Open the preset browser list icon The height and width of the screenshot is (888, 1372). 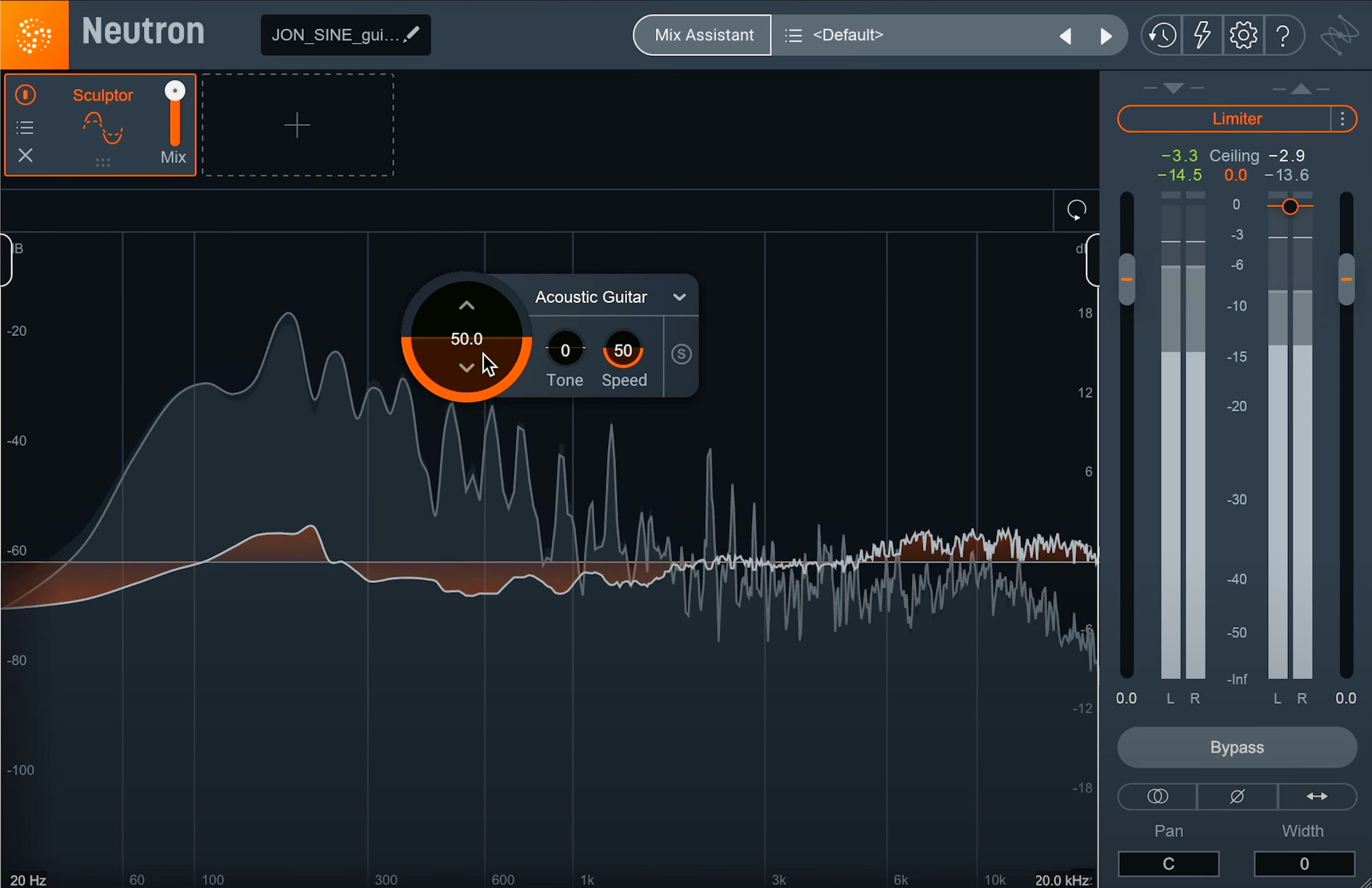coord(793,36)
